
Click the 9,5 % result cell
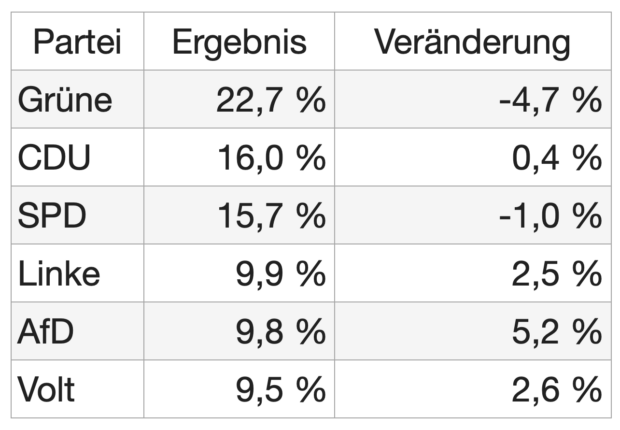click(280, 388)
